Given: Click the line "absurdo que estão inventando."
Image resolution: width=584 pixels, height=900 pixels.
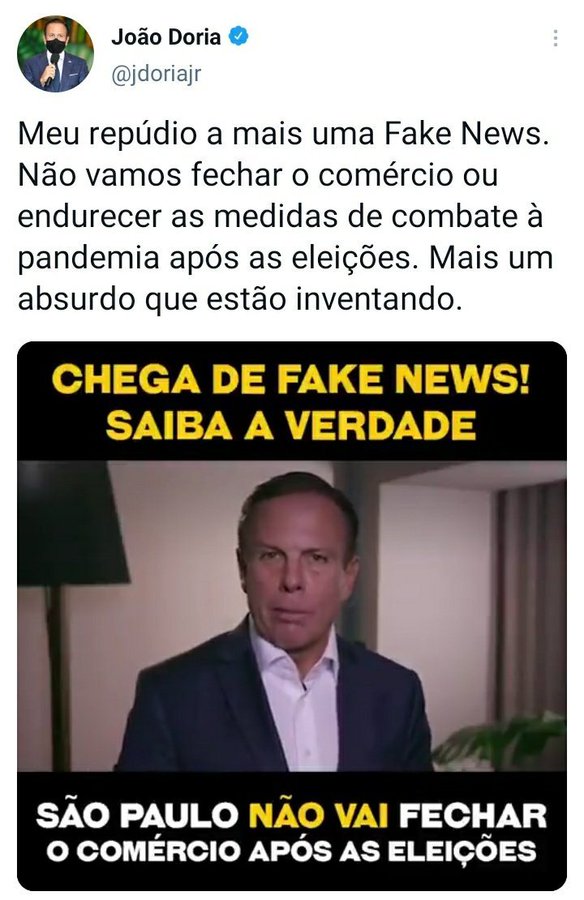Looking at the screenshot, I should click(240, 299).
